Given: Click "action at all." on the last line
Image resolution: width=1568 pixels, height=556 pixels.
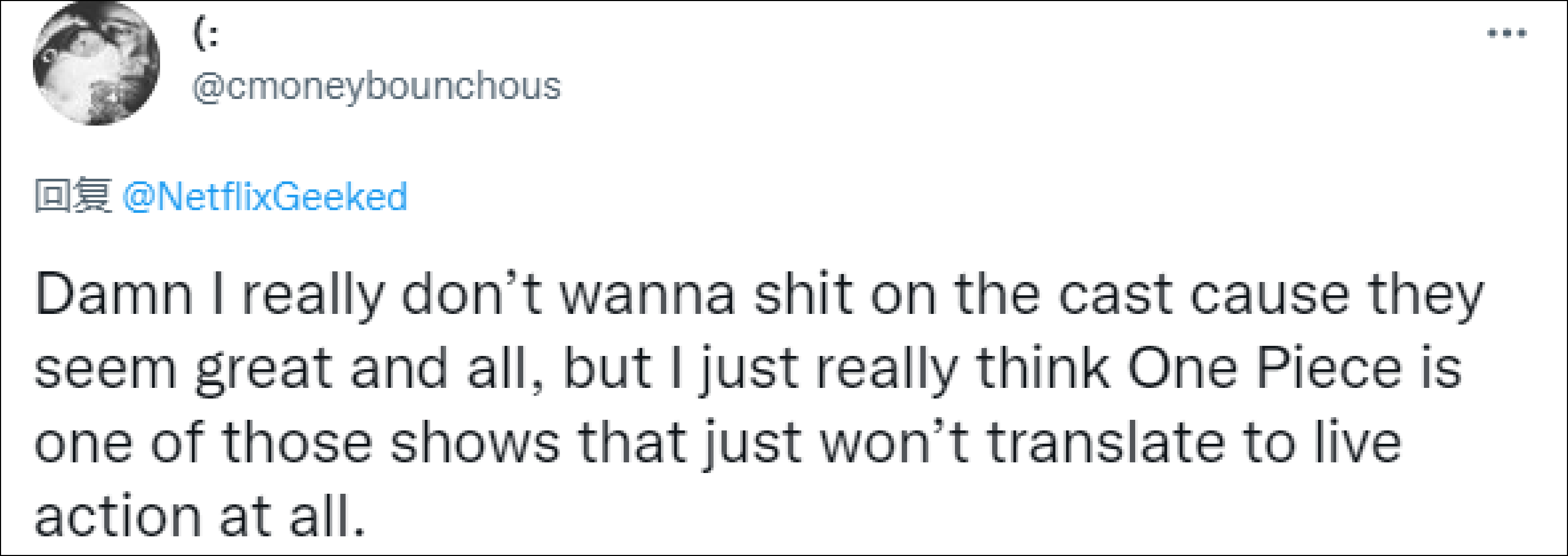Looking at the screenshot, I should click(x=200, y=518).
